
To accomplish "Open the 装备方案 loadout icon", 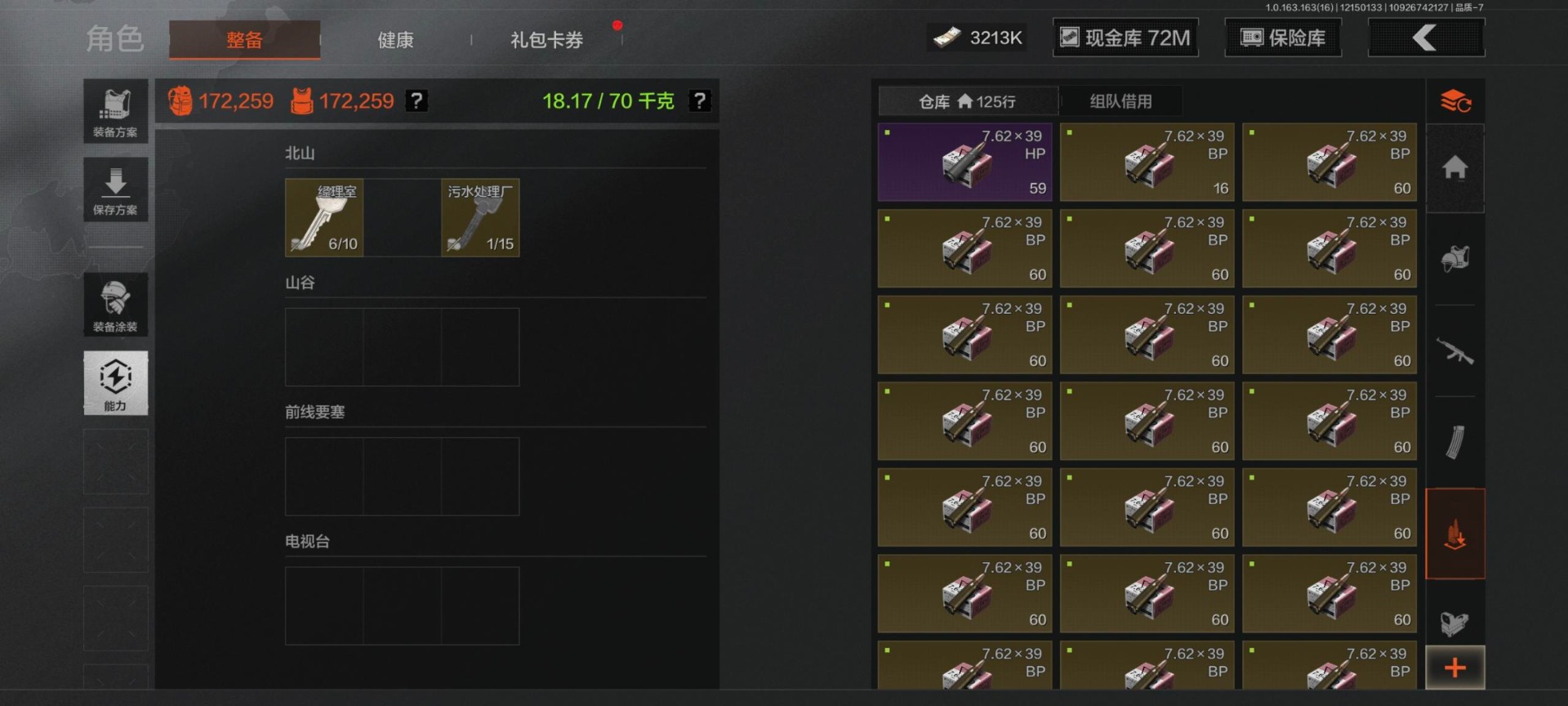I will click(x=115, y=111).
